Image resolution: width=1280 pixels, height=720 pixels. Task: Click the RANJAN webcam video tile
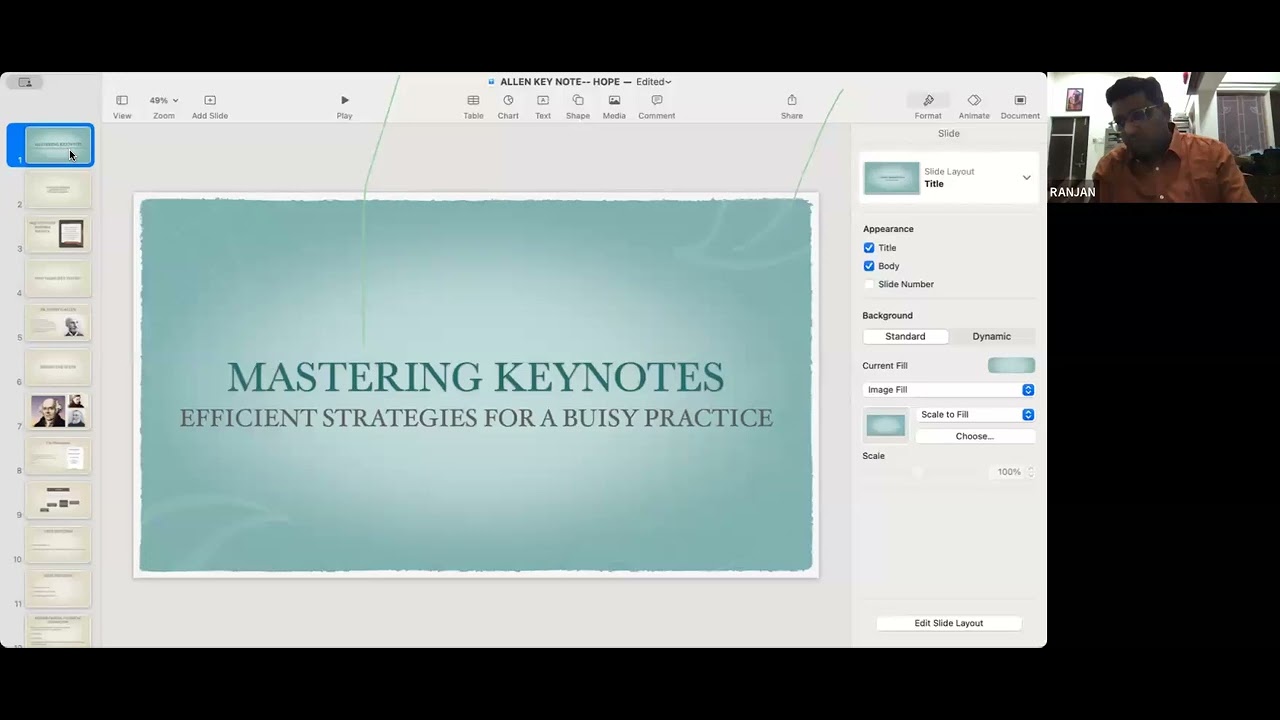point(1163,138)
